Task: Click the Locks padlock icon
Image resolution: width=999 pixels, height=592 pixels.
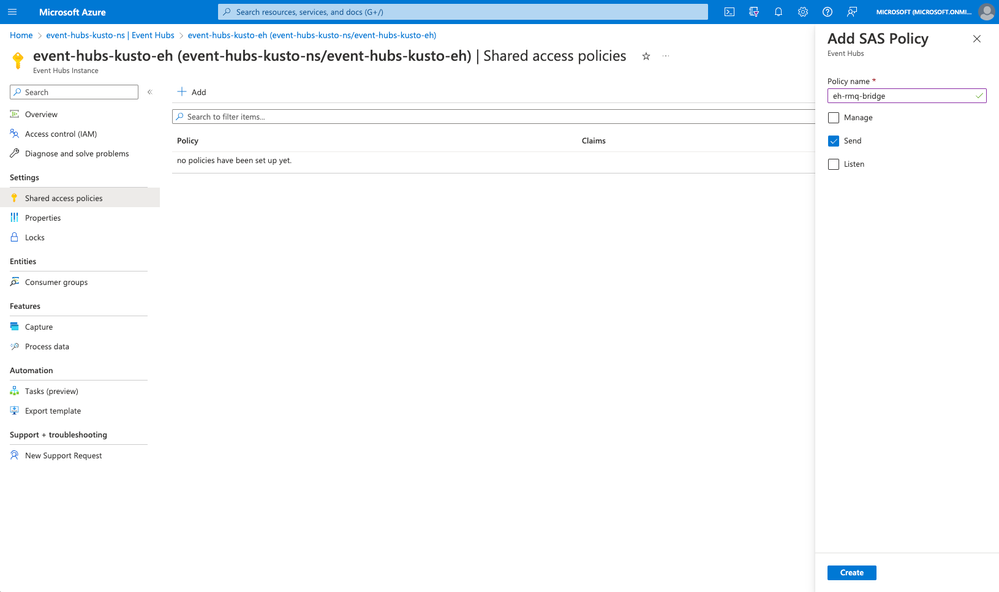Action: (15, 237)
